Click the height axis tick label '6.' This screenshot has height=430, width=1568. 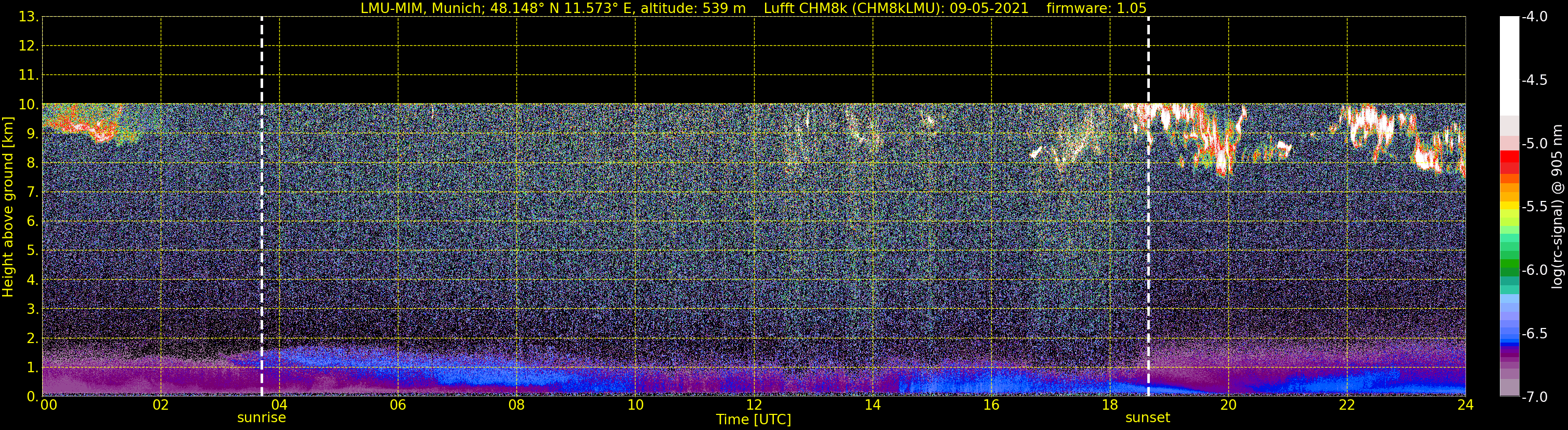33,222
